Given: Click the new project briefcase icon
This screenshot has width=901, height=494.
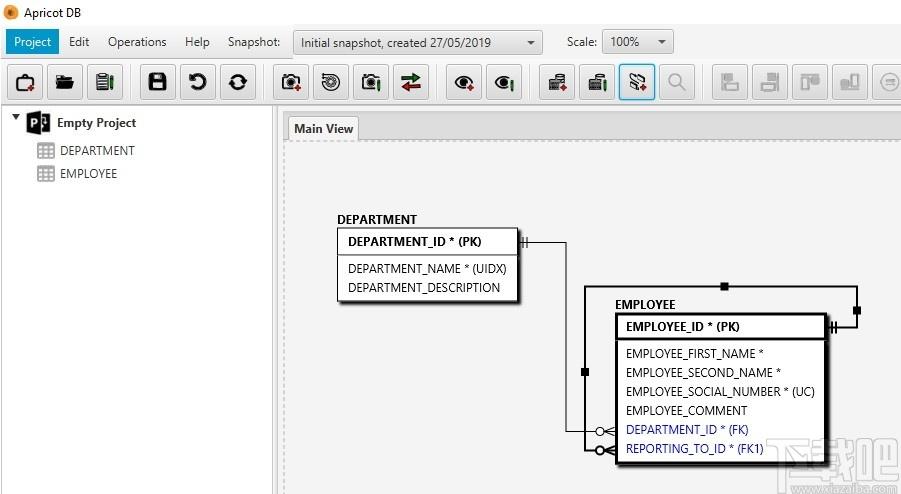Looking at the screenshot, I should 25,82.
